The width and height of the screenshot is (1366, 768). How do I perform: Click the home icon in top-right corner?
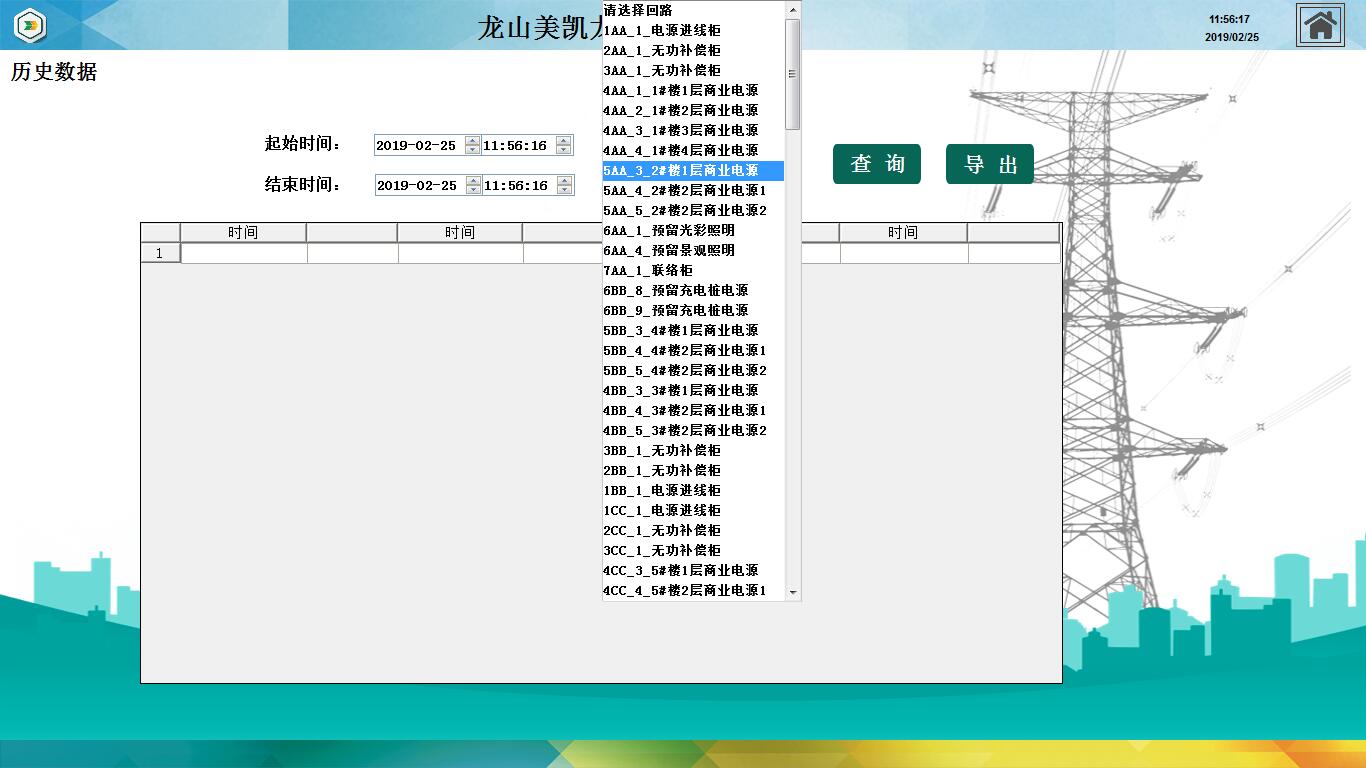(x=1320, y=25)
